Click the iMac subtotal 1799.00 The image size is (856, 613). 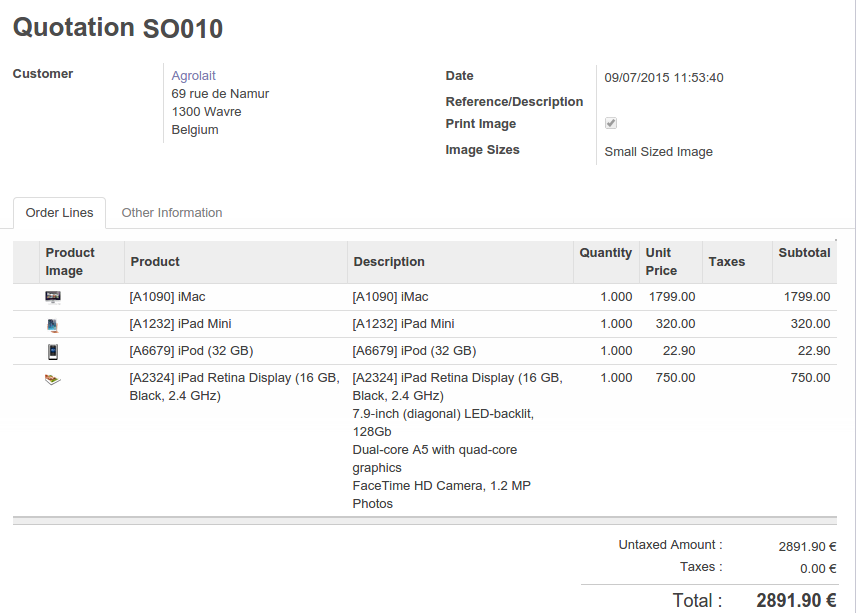807,297
